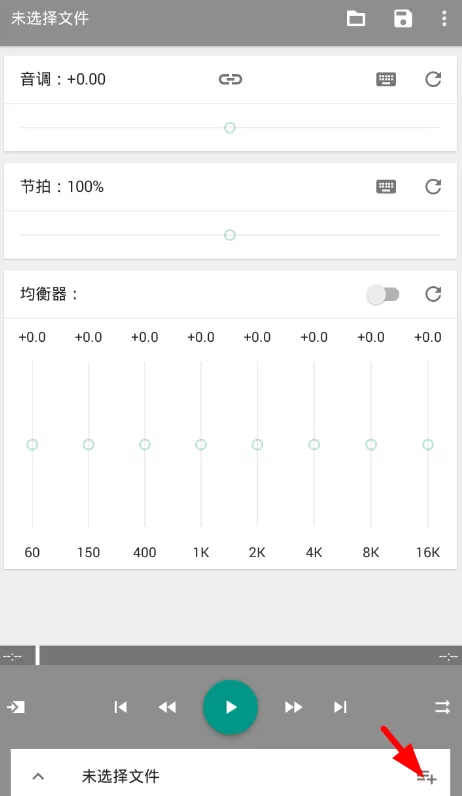Toggle the pitch-tempo link icon
Image resolution: width=462 pixels, height=796 pixels.
[230, 79]
